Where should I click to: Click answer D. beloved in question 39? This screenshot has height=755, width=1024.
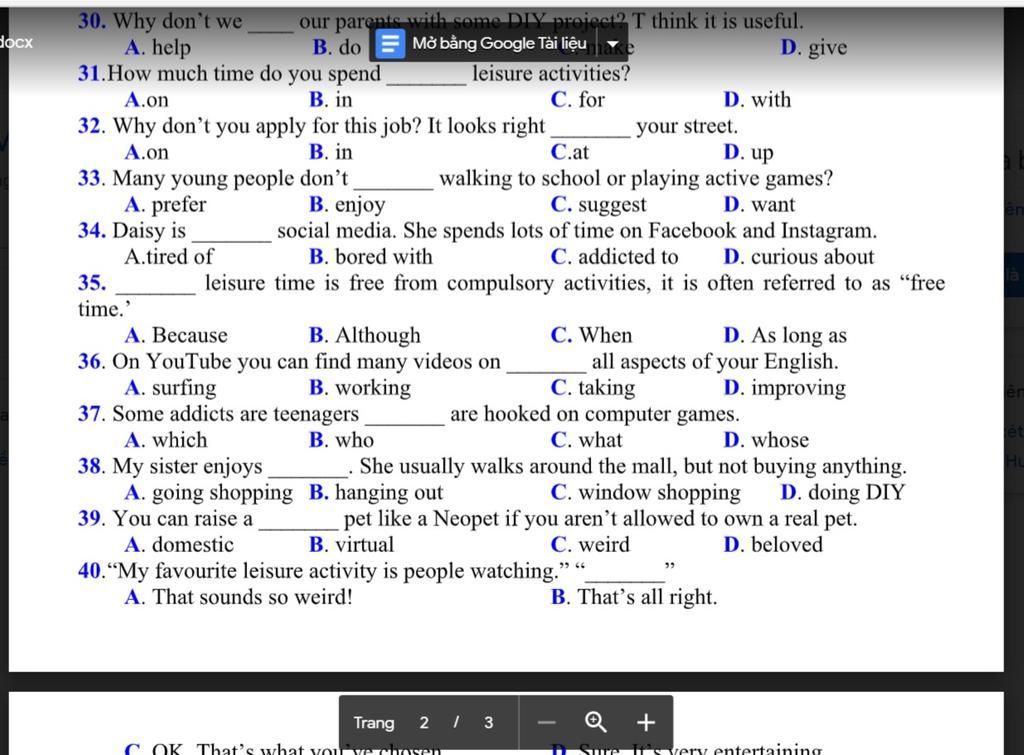(773, 544)
